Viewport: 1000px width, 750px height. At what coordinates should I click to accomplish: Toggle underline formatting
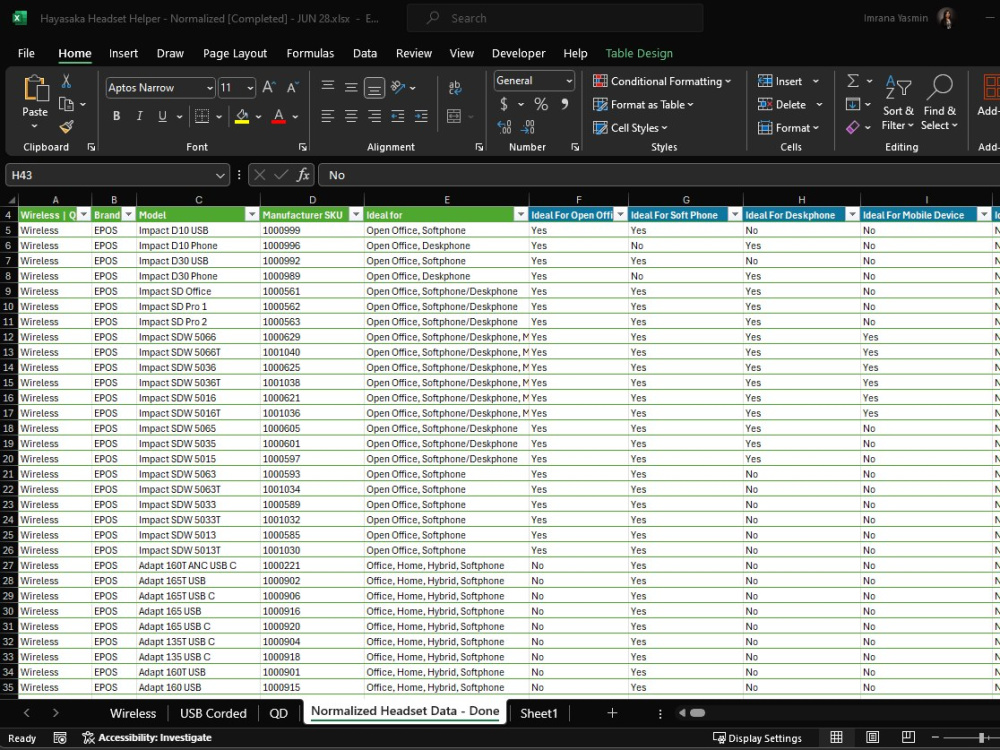162,116
